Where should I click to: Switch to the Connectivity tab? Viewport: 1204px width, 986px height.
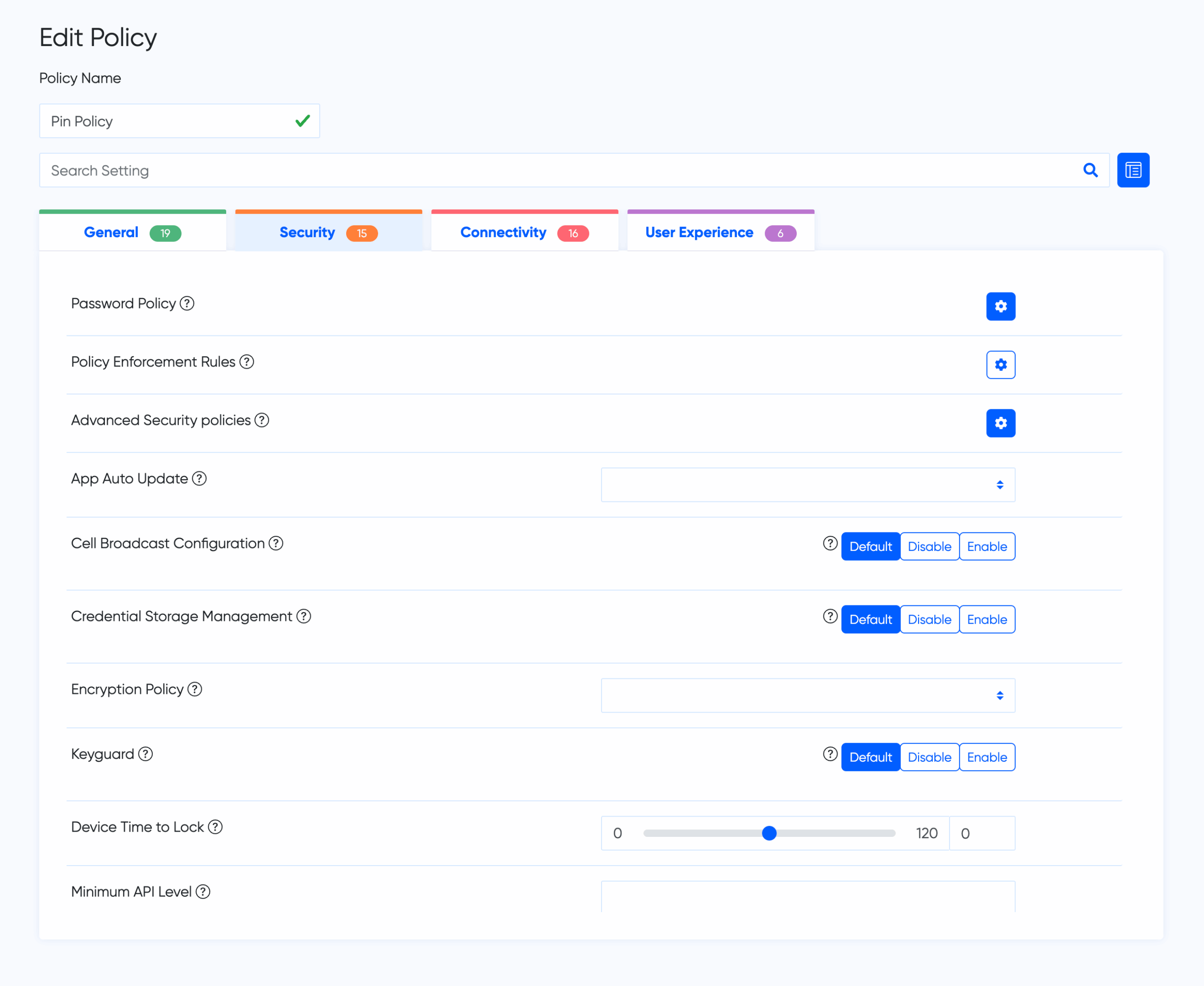(x=524, y=232)
